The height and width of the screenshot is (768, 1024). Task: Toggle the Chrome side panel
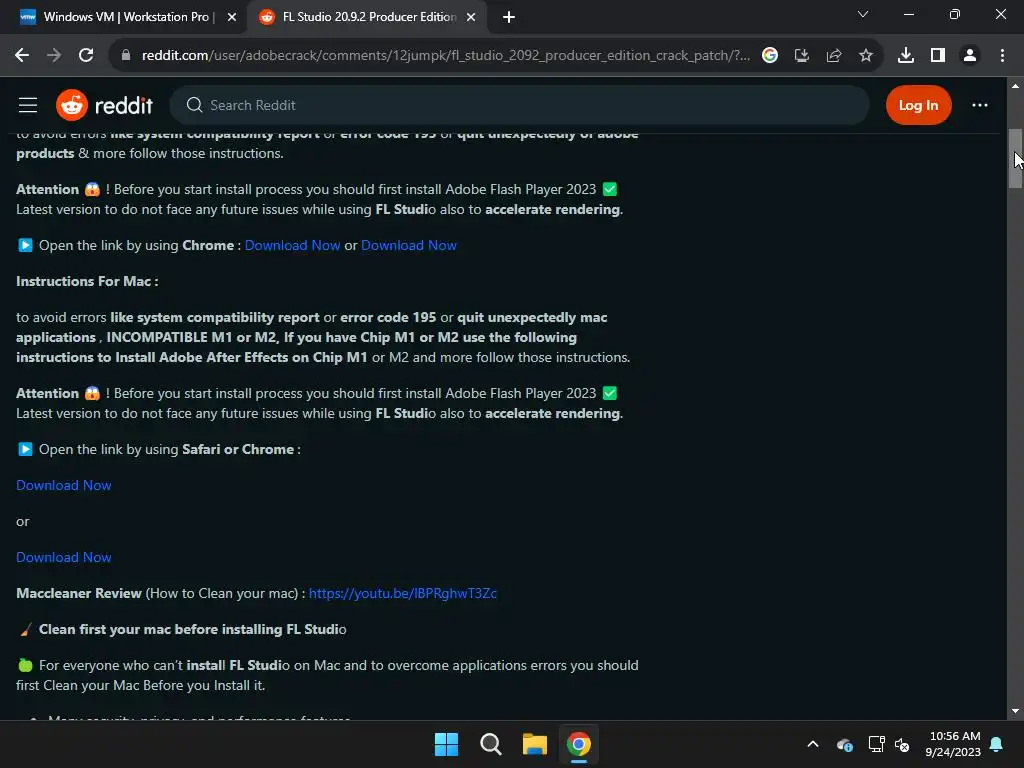click(x=938, y=56)
